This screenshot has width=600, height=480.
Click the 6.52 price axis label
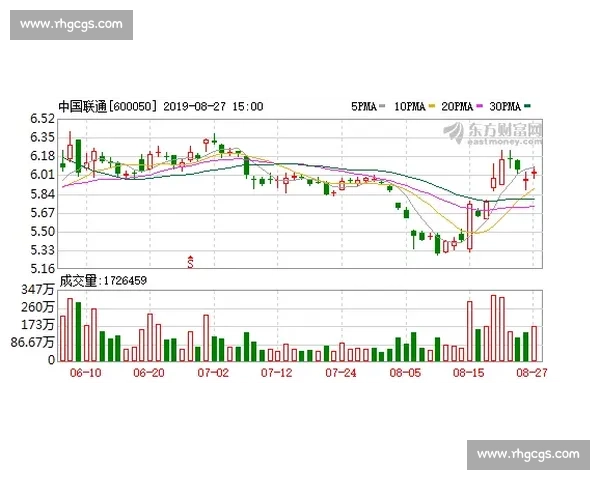(42, 119)
